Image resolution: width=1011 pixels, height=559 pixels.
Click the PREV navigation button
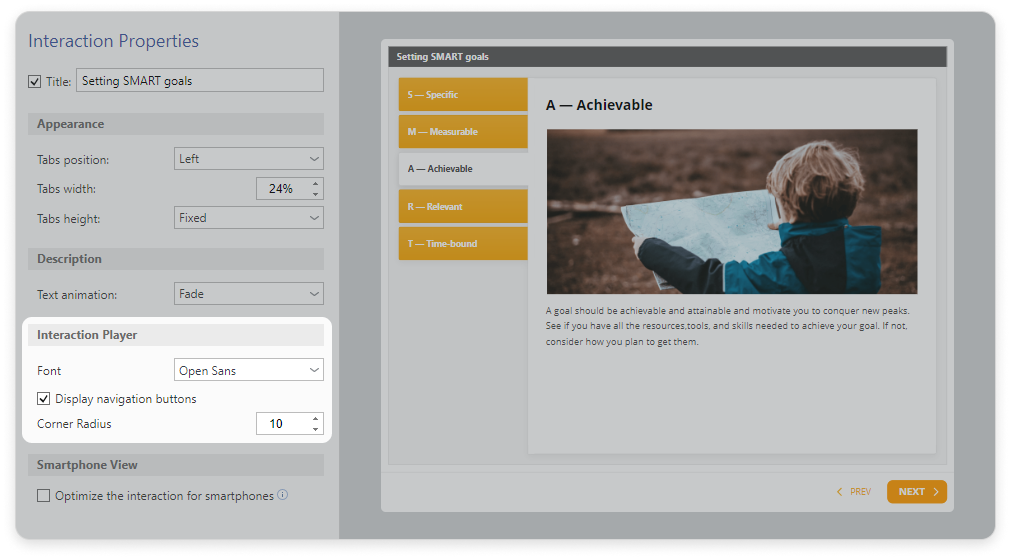853,492
